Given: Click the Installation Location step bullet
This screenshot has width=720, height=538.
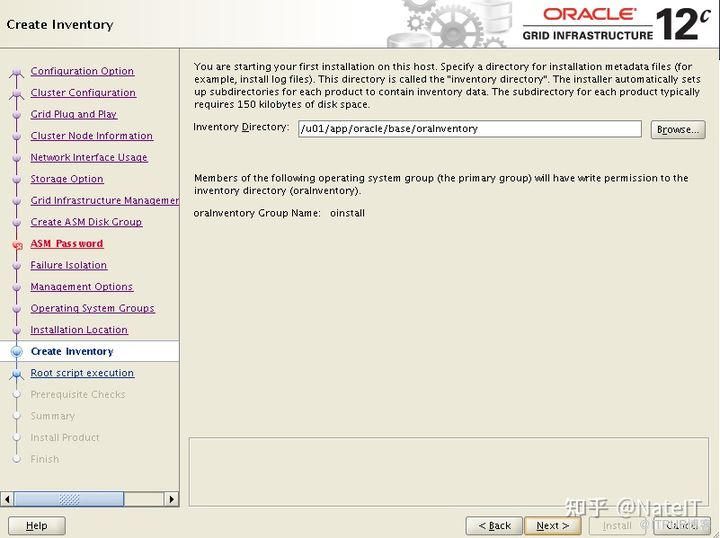Looking at the screenshot, I should (x=17, y=331).
